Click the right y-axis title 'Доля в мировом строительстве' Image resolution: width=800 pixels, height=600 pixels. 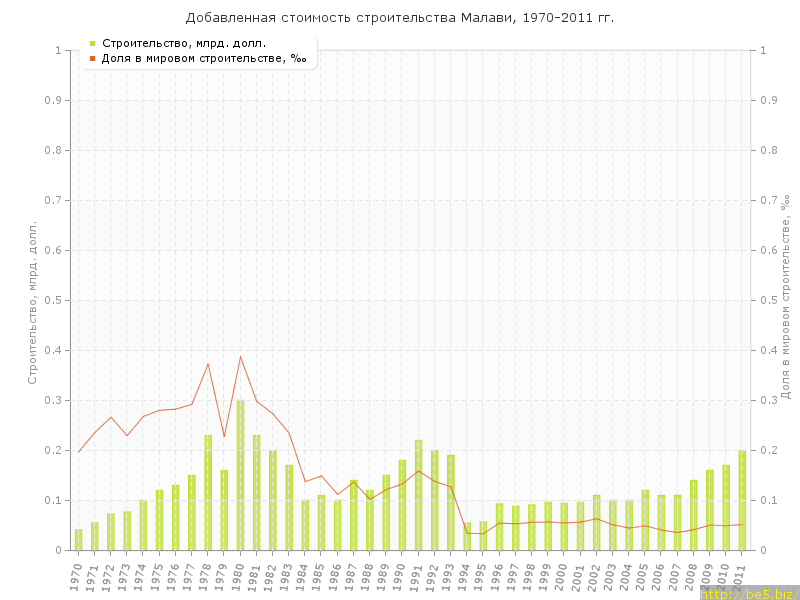tap(786, 298)
